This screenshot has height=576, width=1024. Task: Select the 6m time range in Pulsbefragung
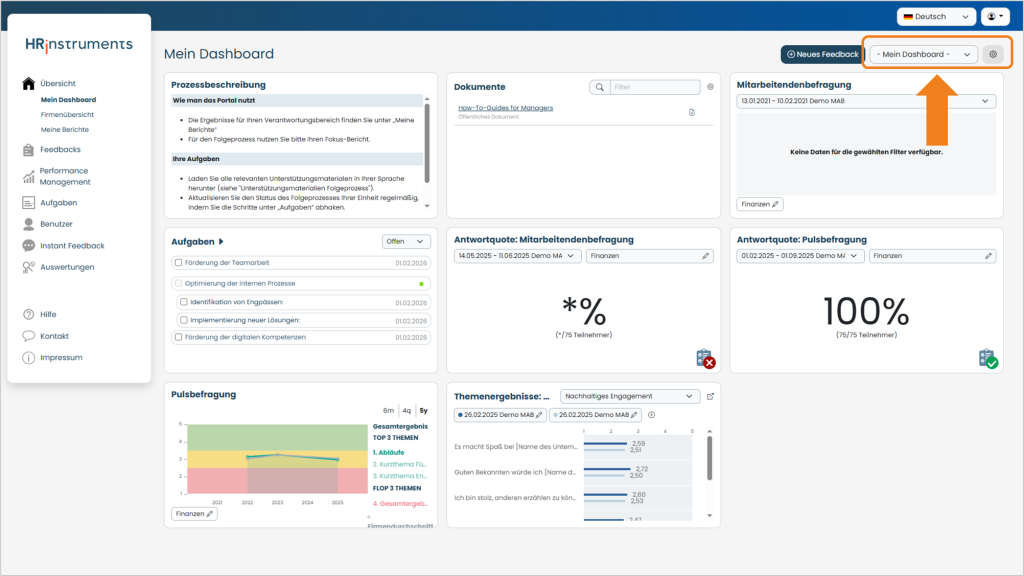tap(389, 411)
